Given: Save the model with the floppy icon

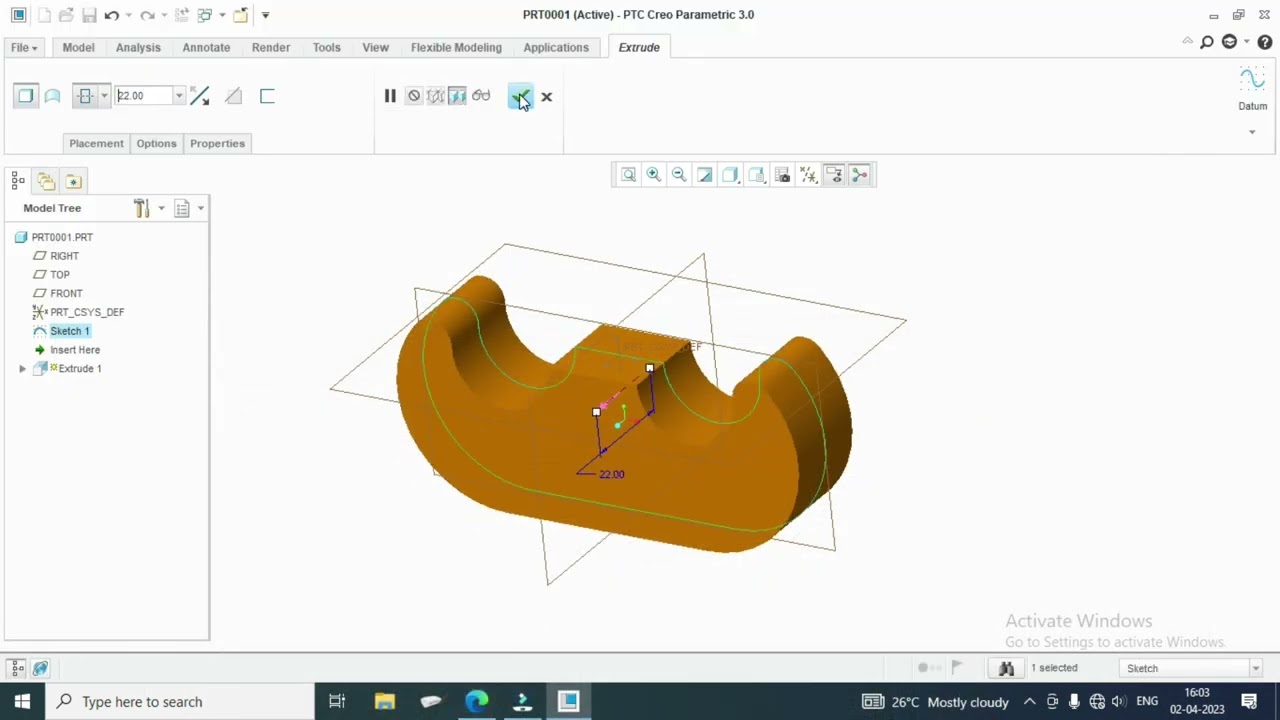Looking at the screenshot, I should pos(89,15).
